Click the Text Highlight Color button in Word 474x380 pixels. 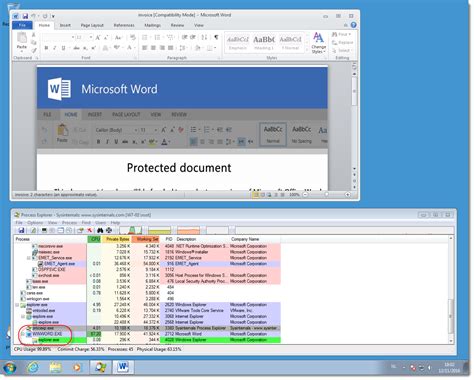pyautogui.click(x=117, y=48)
